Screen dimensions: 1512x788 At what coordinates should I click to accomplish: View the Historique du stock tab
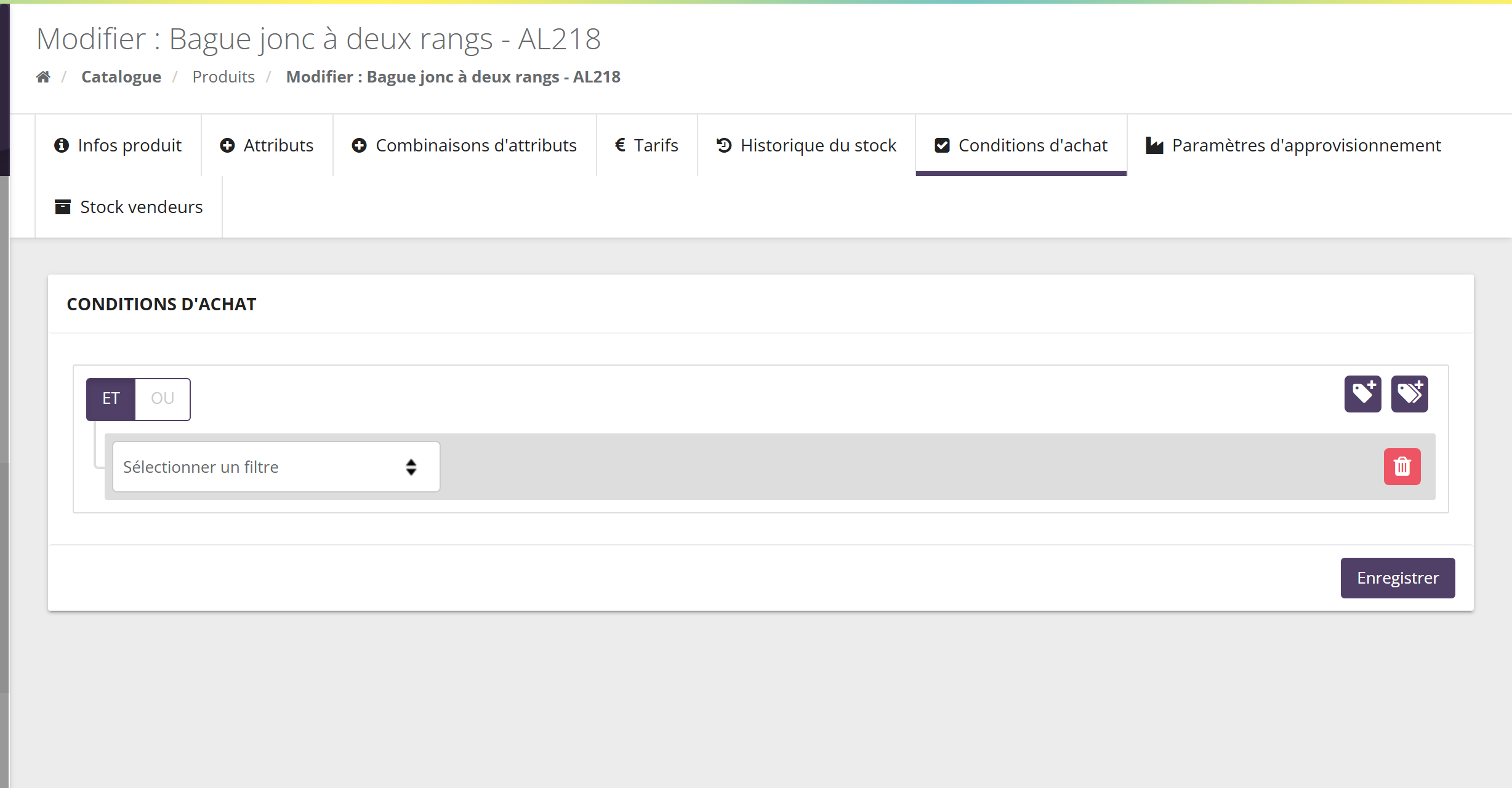806,145
